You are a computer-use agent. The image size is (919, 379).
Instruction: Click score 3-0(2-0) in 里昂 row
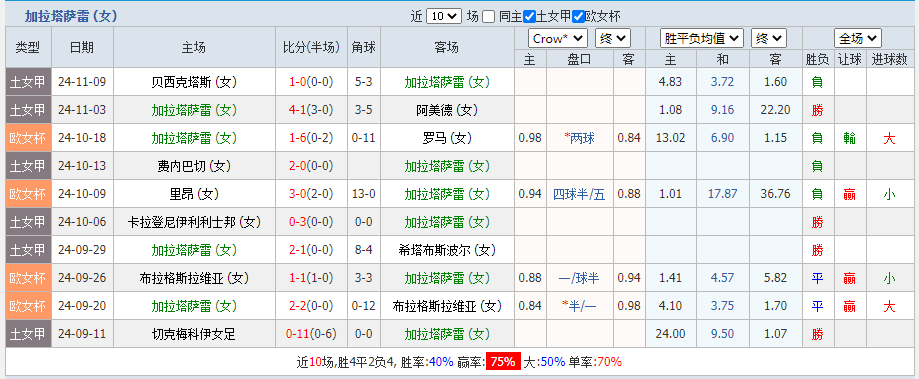311,194
